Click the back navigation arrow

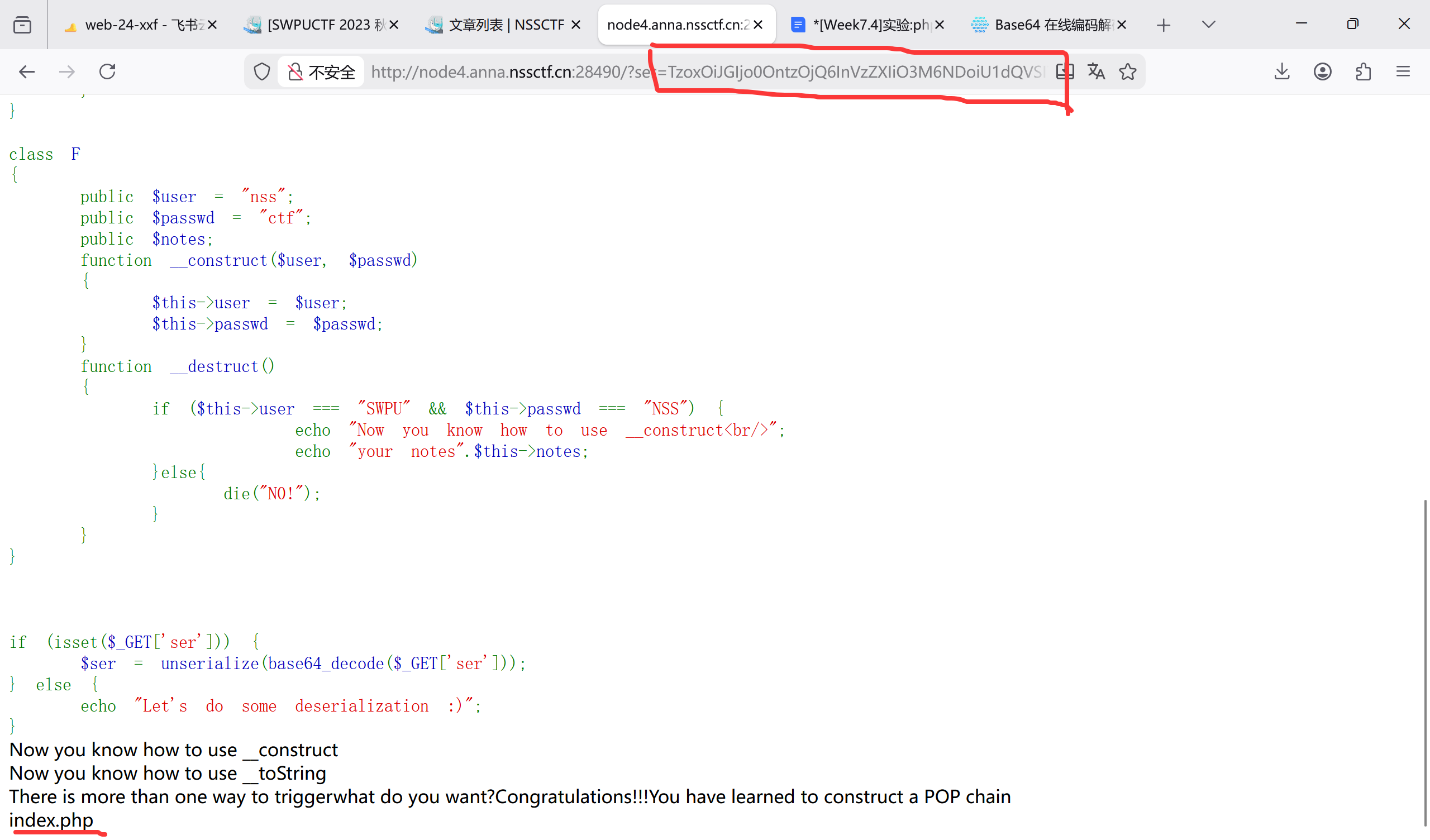click(x=27, y=72)
